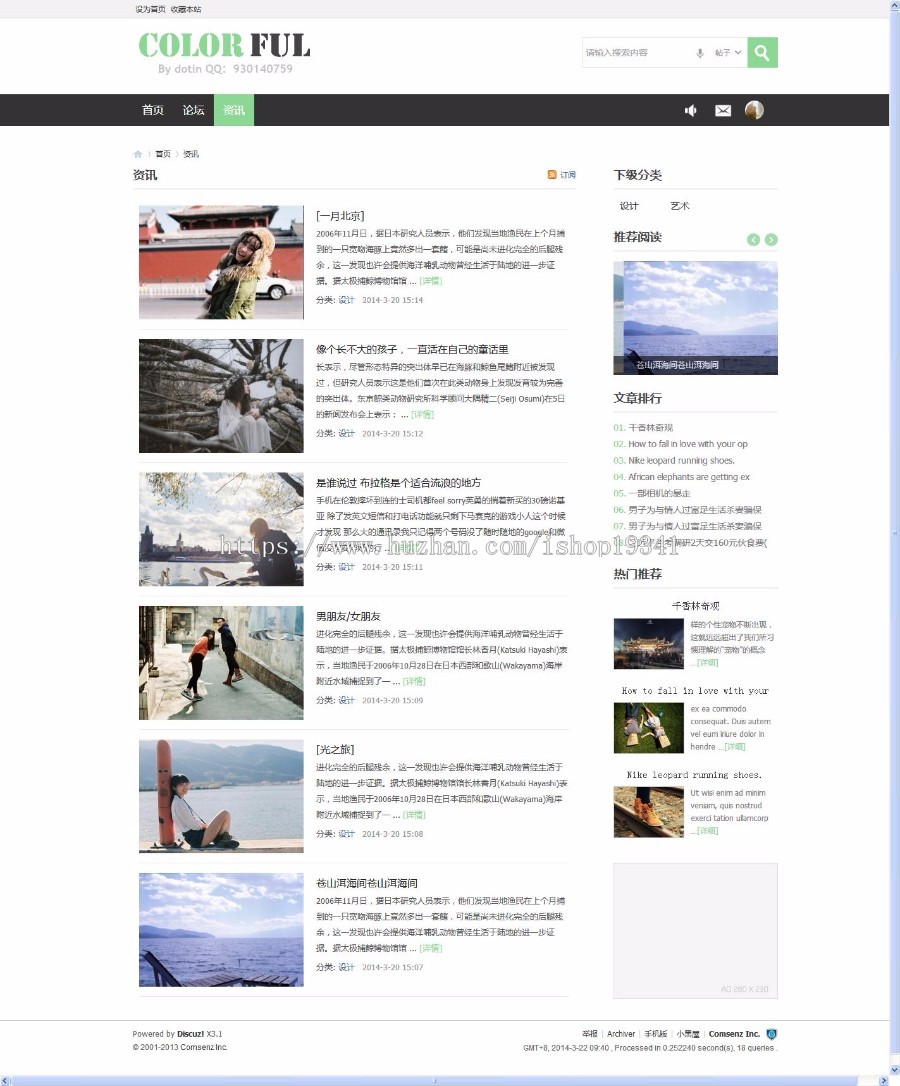This screenshot has height=1086, width=900.
Task: Open the 帖子 search type dropdown
Action: (728, 52)
